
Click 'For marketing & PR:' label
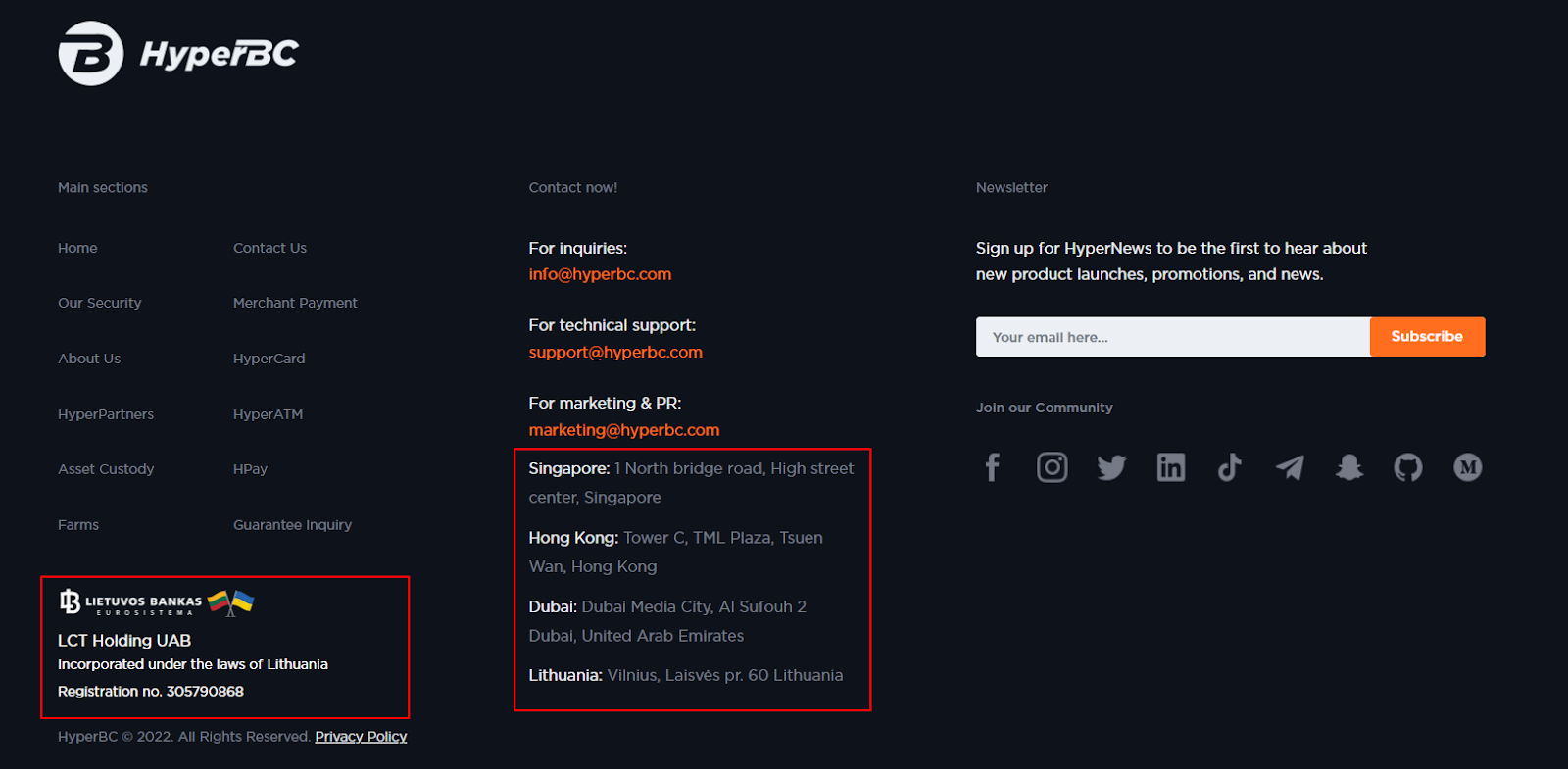pos(605,403)
